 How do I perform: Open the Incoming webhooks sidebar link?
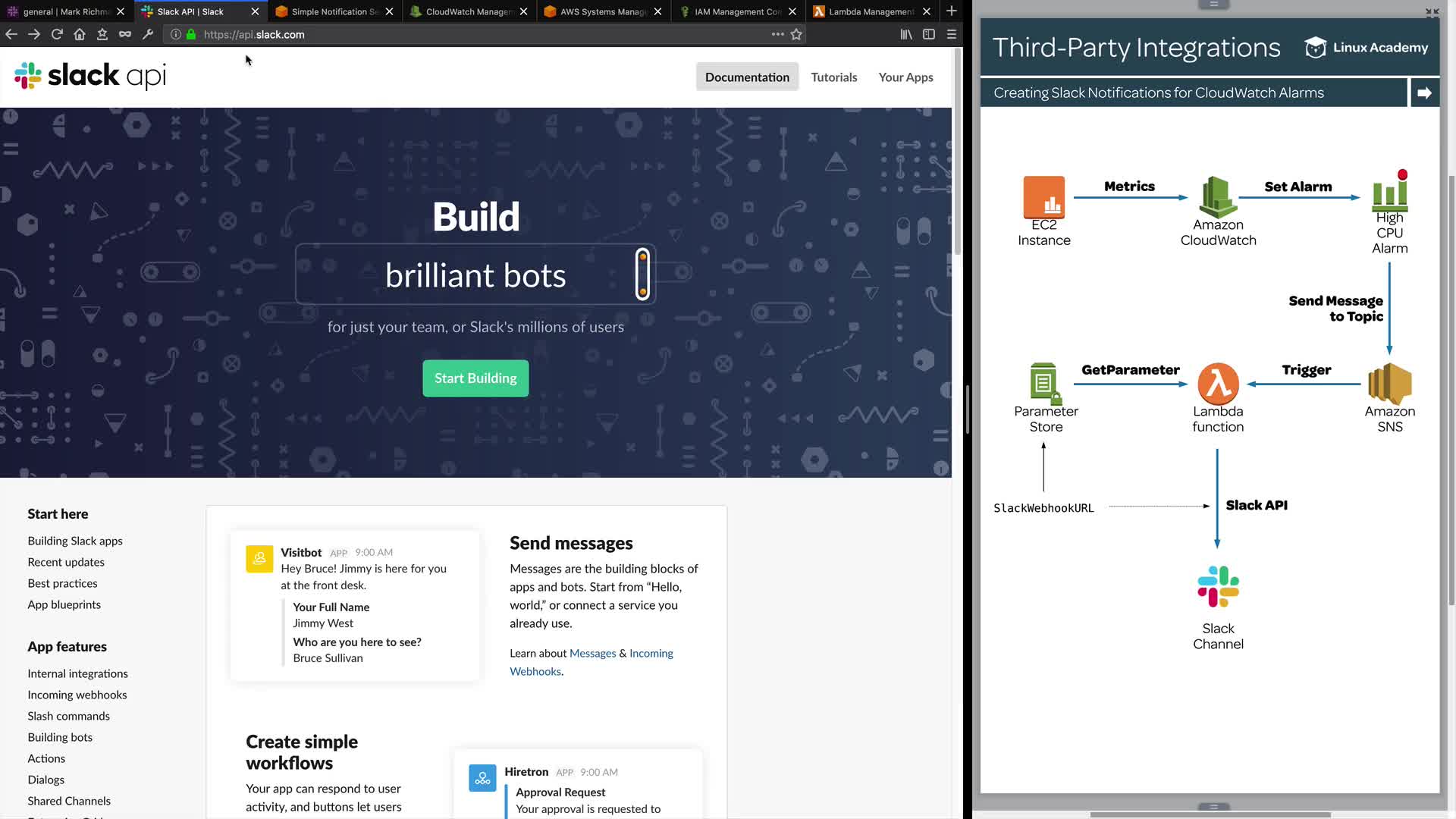(x=77, y=695)
